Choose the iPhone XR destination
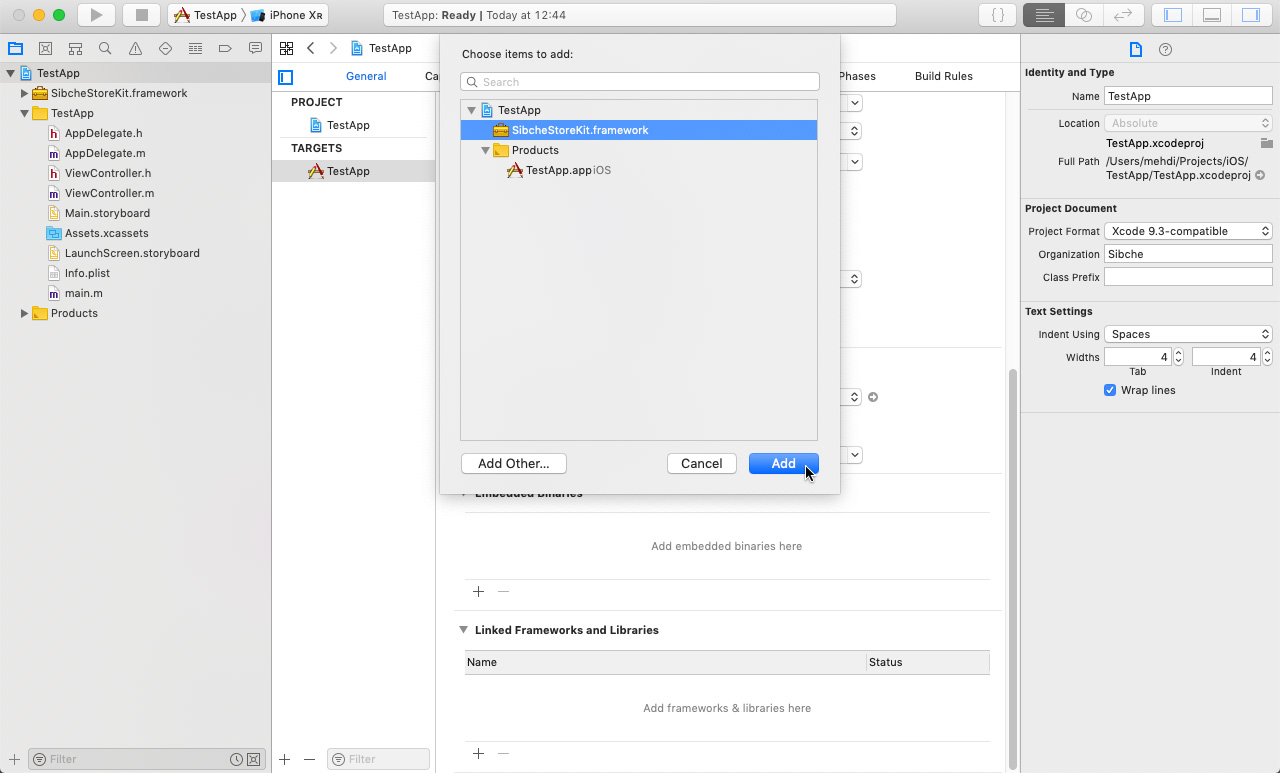Screen dimensions: 1280x773 click(x=287, y=15)
